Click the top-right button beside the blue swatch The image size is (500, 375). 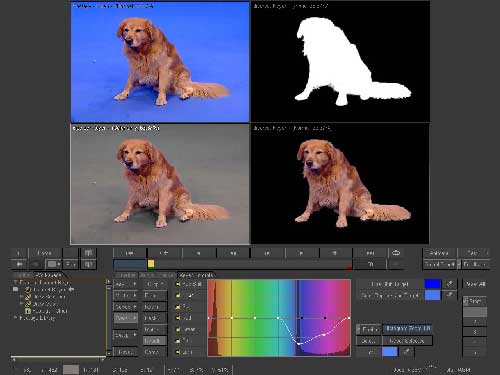pos(475,284)
